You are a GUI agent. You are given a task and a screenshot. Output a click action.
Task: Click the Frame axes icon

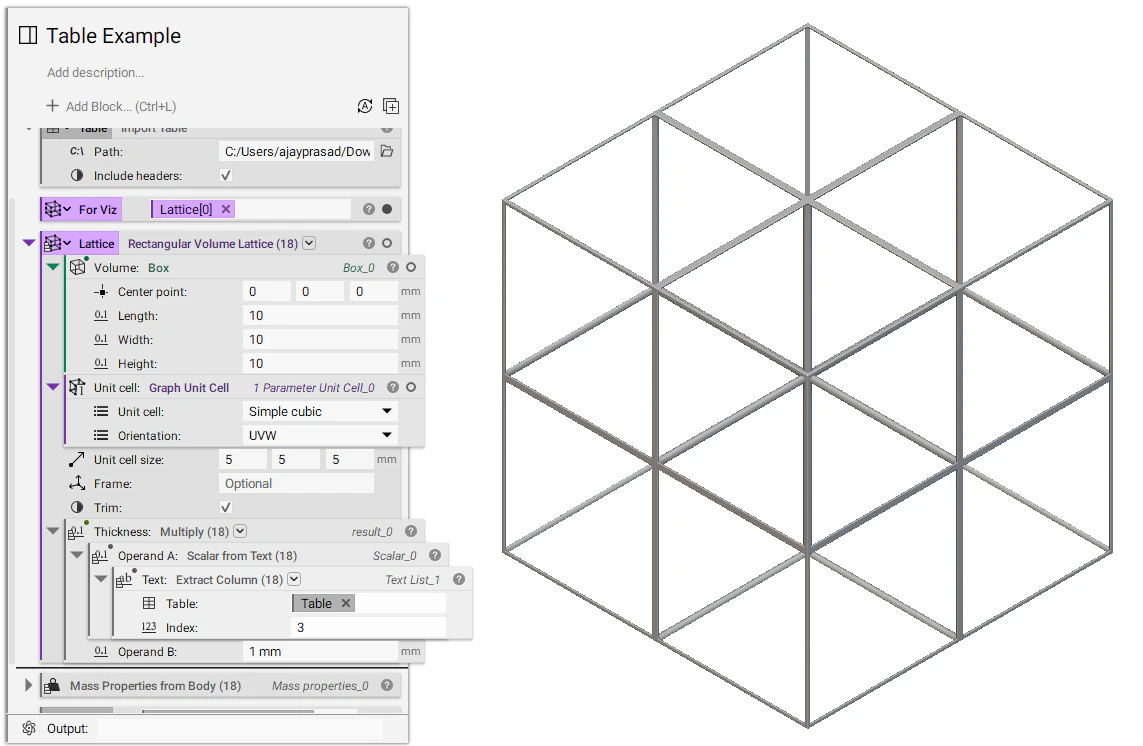click(77, 483)
